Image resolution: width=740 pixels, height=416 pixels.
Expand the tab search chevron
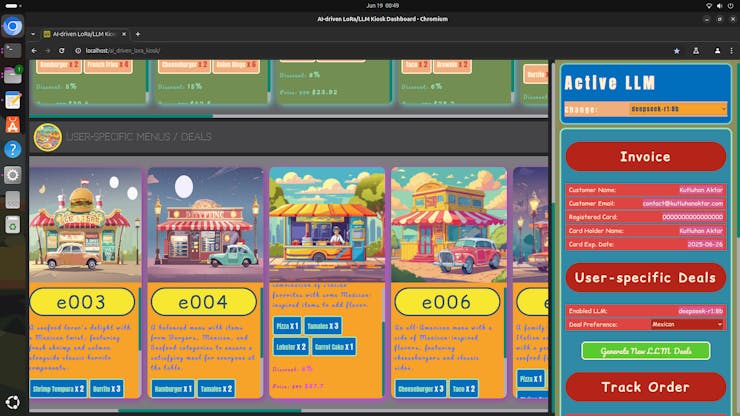click(x=33, y=34)
